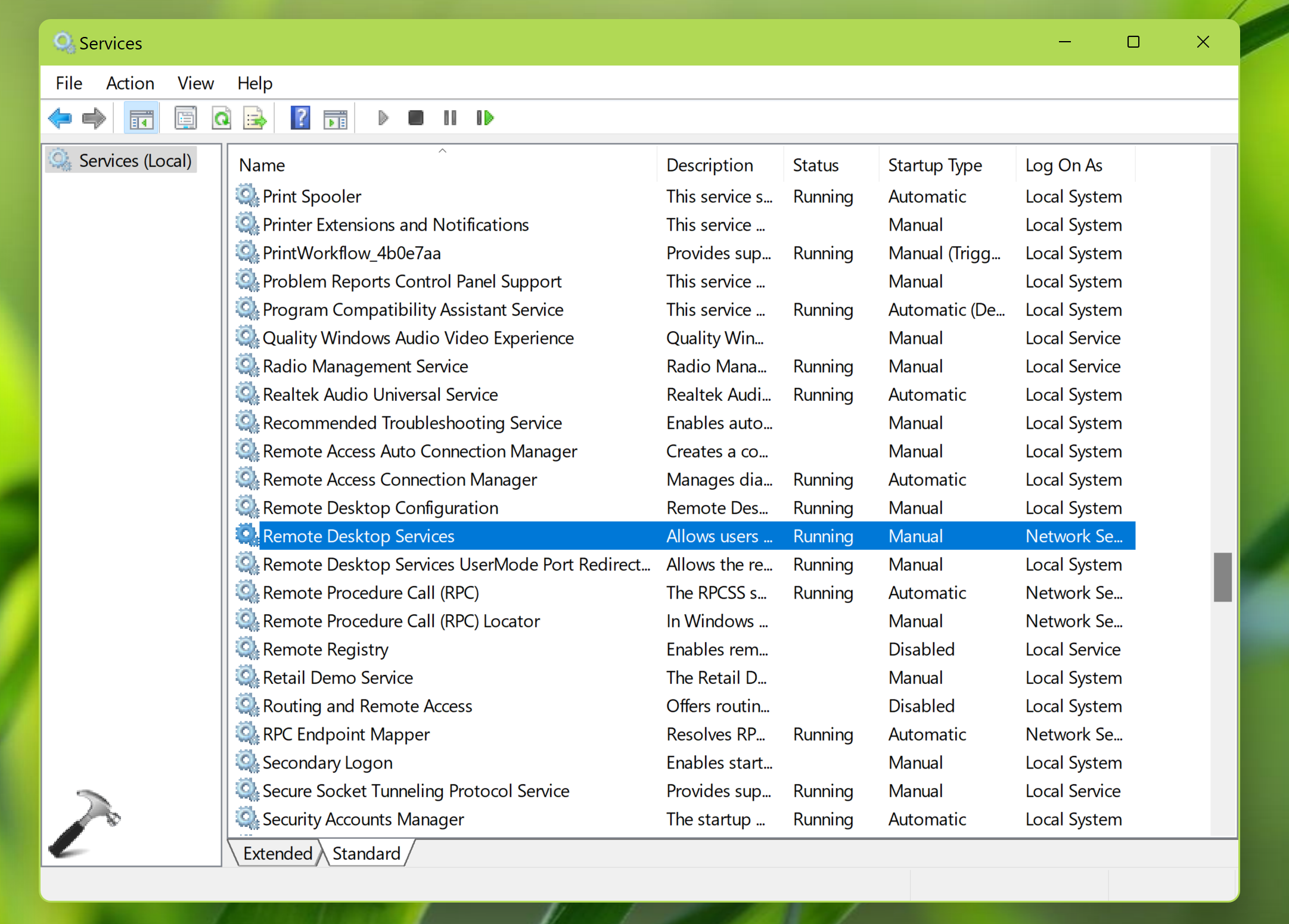Open the blue Help icon
This screenshot has height=924, width=1289.
[300, 118]
